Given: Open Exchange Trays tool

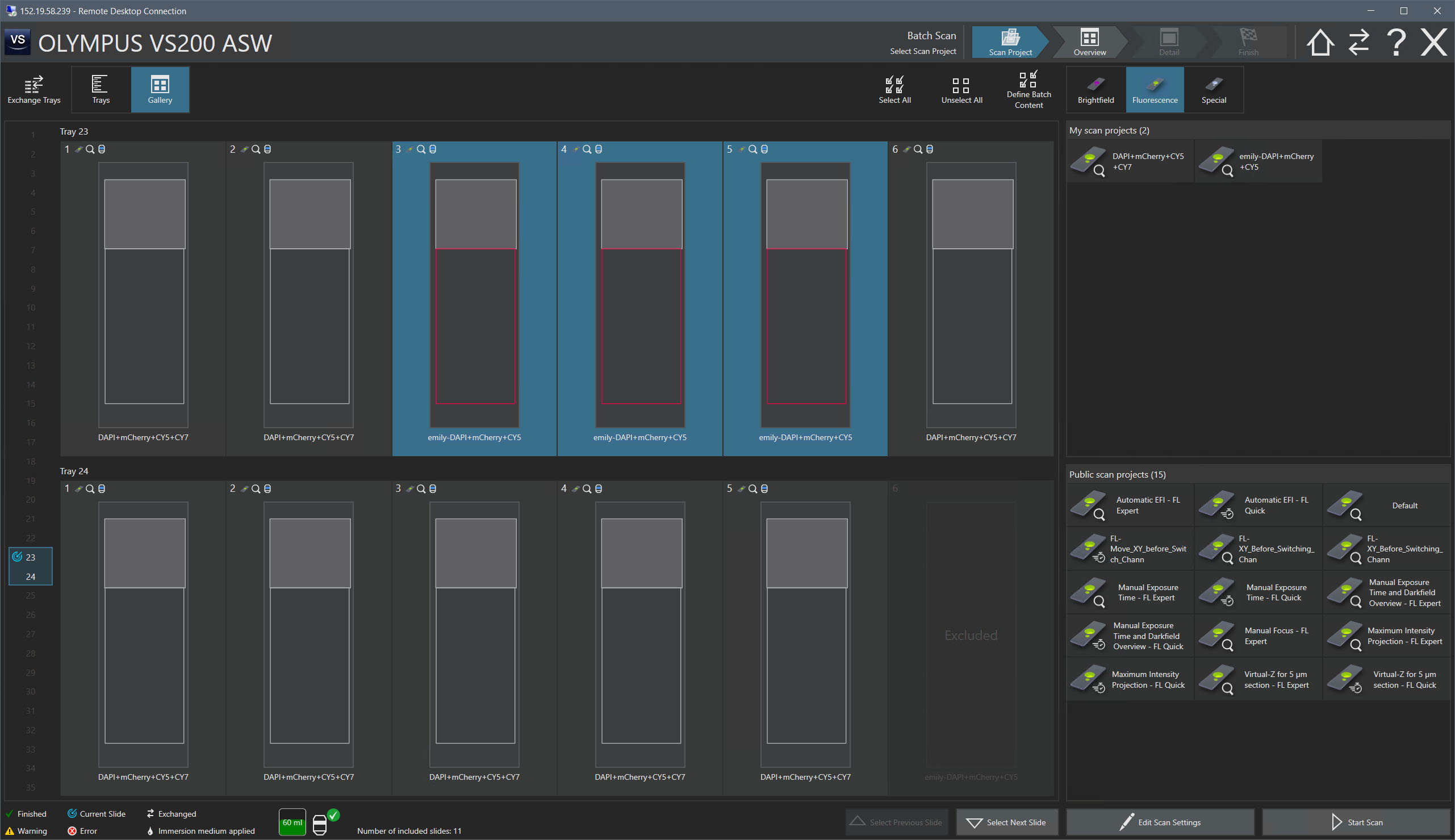Looking at the screenshot, I should coord(34,89).
